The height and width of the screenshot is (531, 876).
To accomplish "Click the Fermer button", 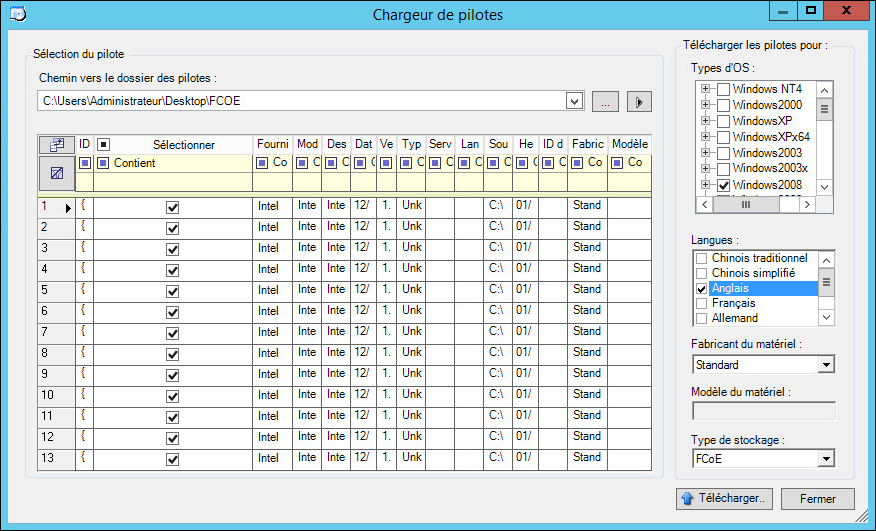I will [818, 498].
